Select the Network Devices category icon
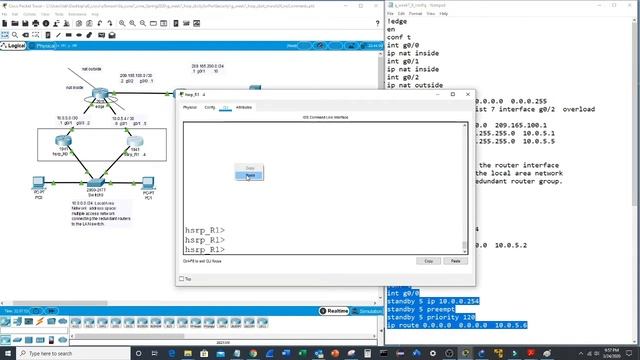 click(x=6, y=322)
